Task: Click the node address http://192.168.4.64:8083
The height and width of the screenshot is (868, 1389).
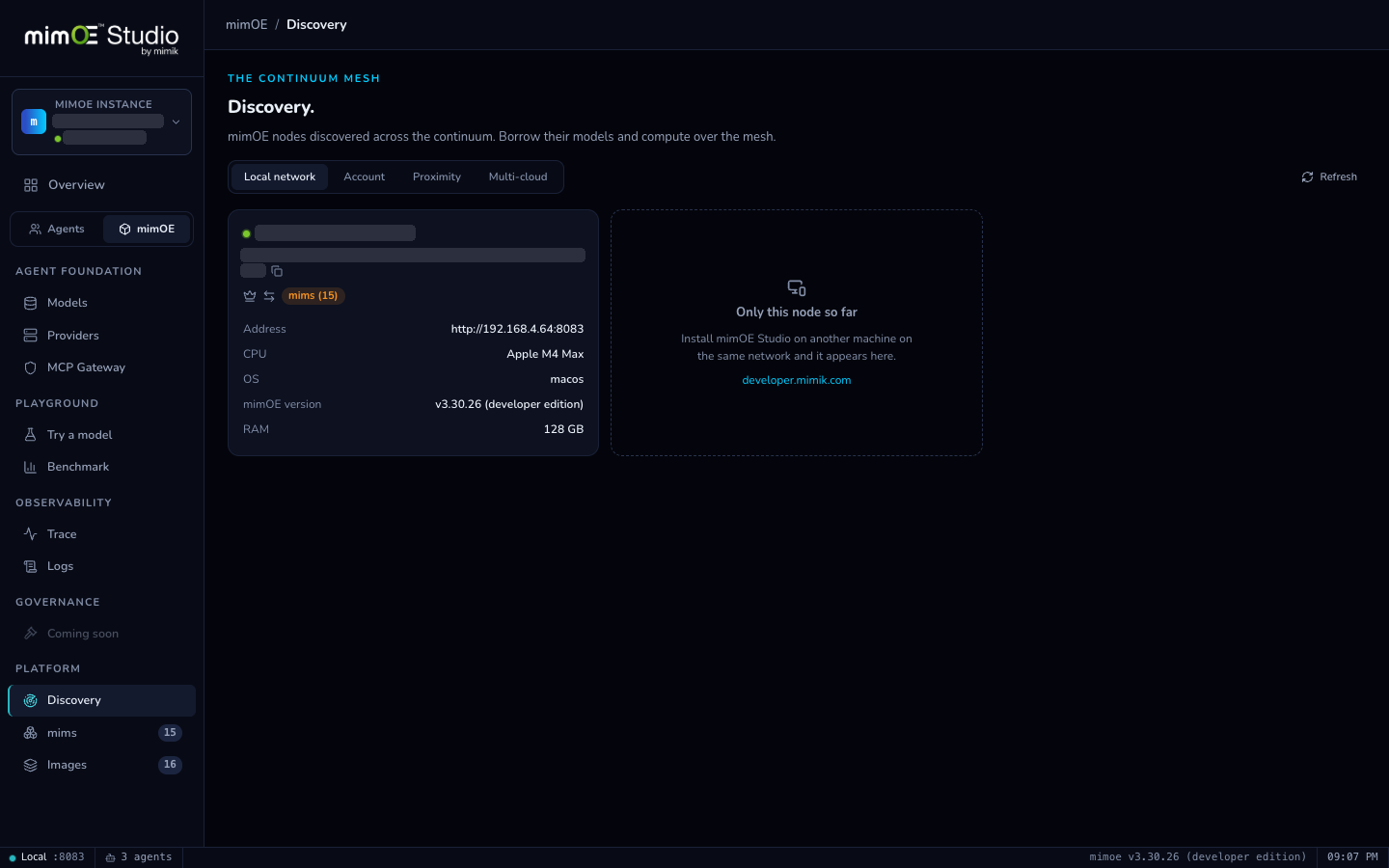Action: coord(517,329)
